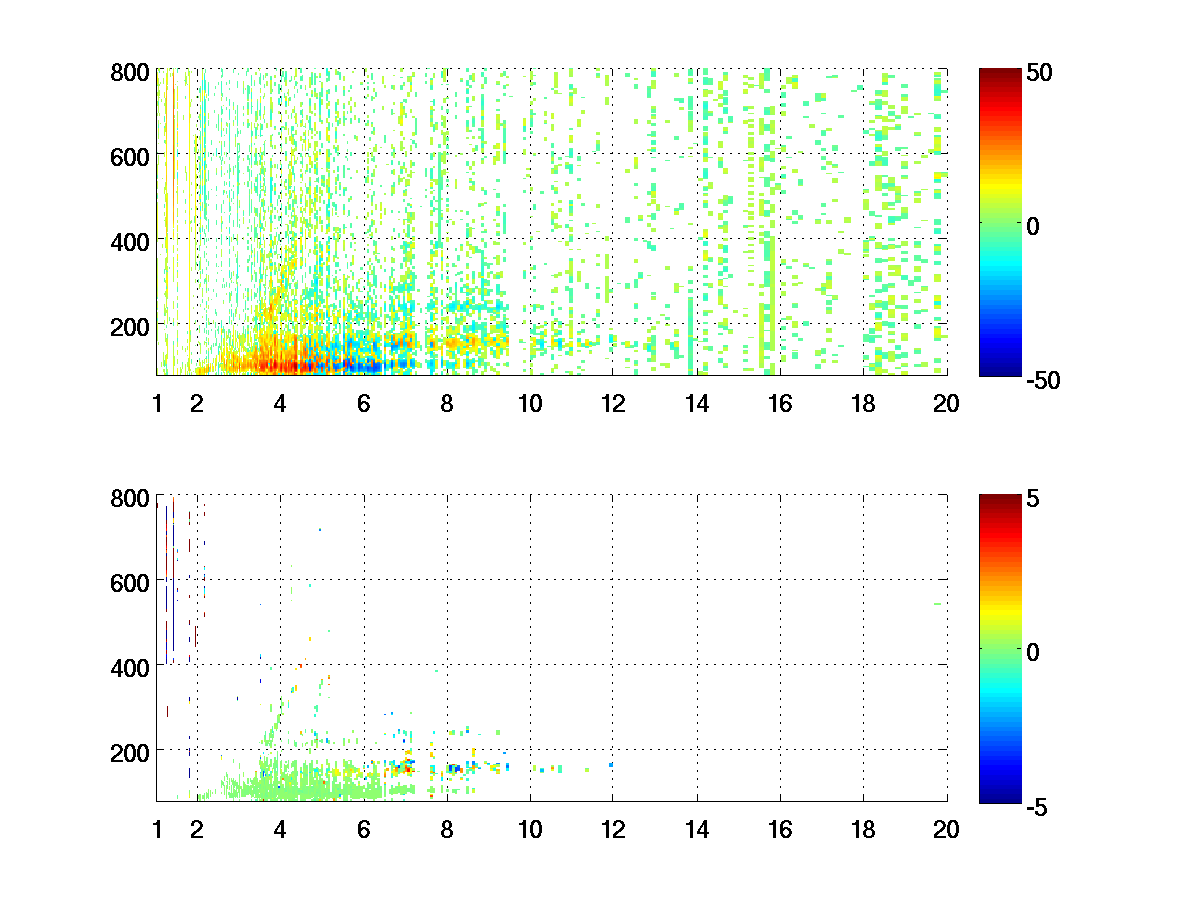This screenshot has height=900, width=1200.
Task: Click the '400' y-axis tick of the lower plot
Action: point(130,667)
